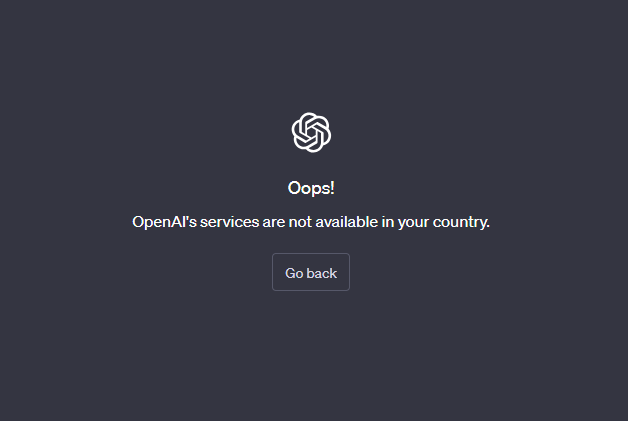The width and height of the screenshot is (628, 421).
Task: Click the word "in" before "your country"
Action: tap(388, 222)
